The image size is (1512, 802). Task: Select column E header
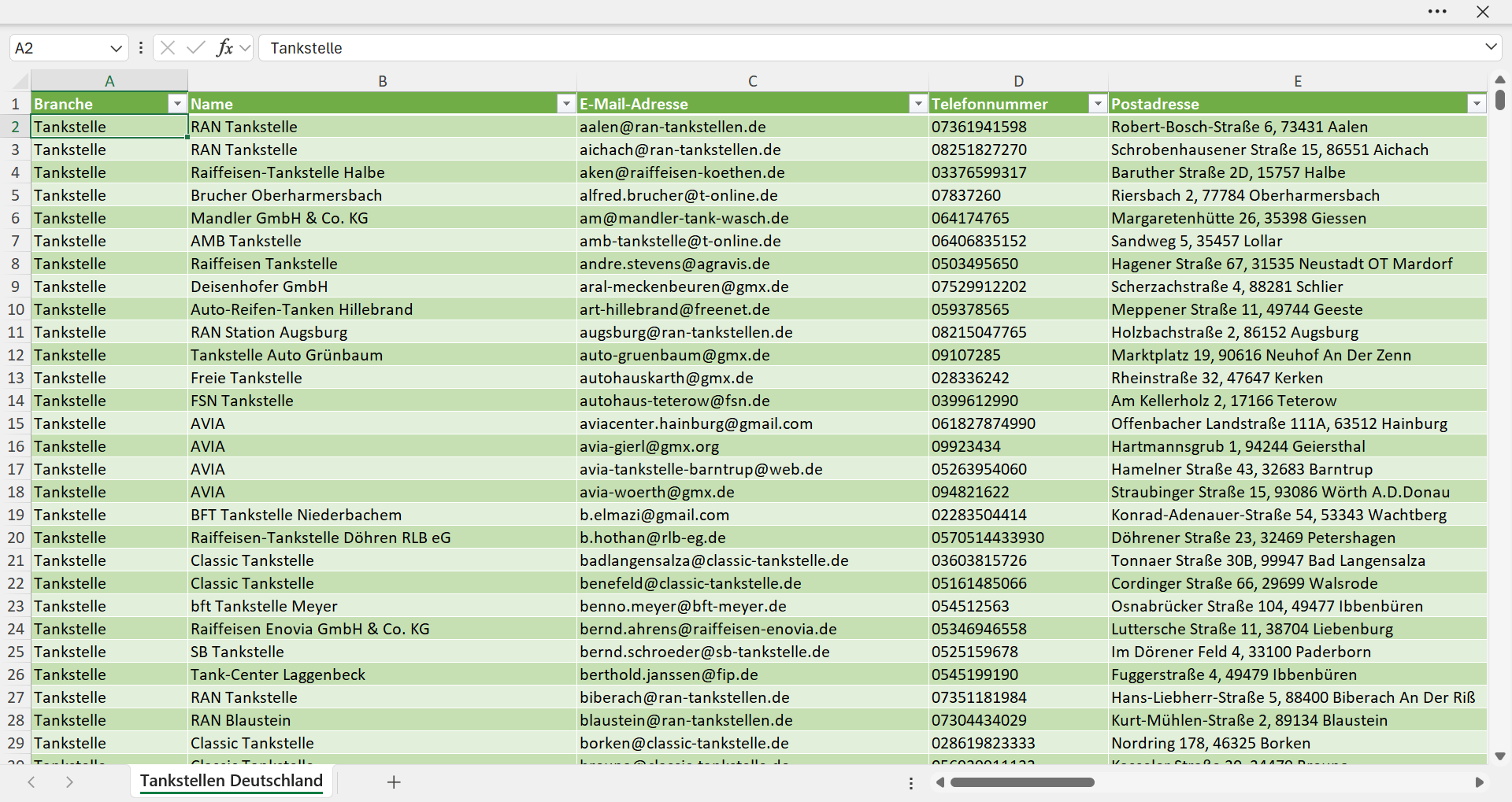(1298, 81)
